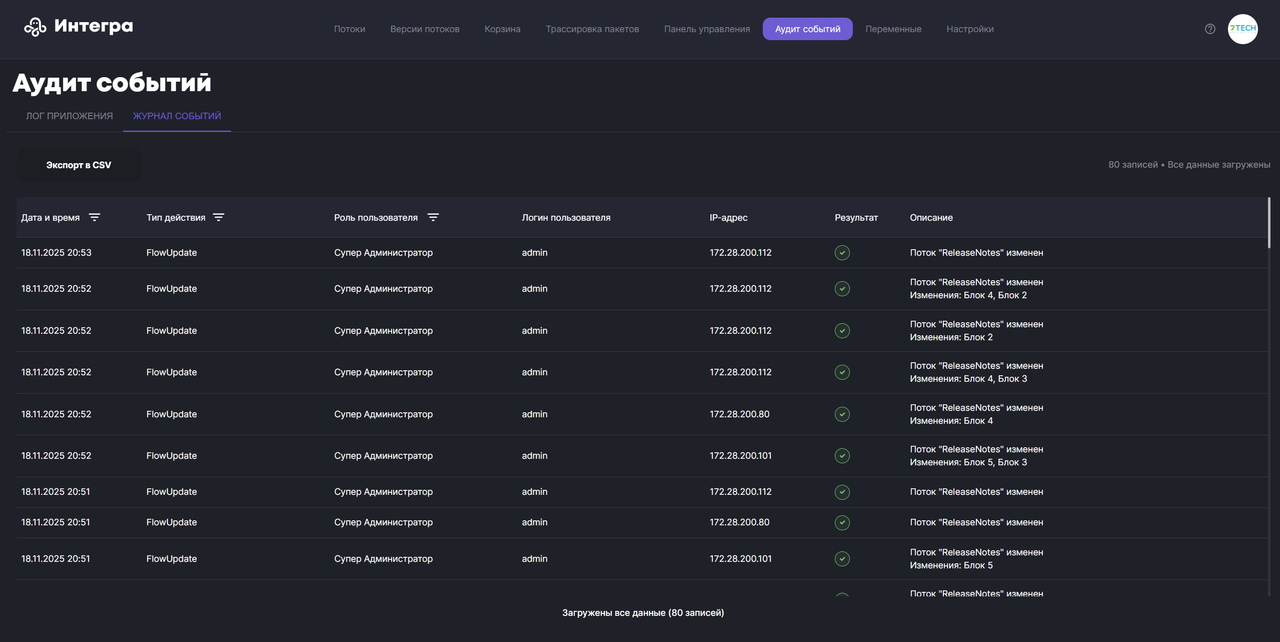1280x642 pixels.
Task: Open the Переменные section
Action: 894,29
